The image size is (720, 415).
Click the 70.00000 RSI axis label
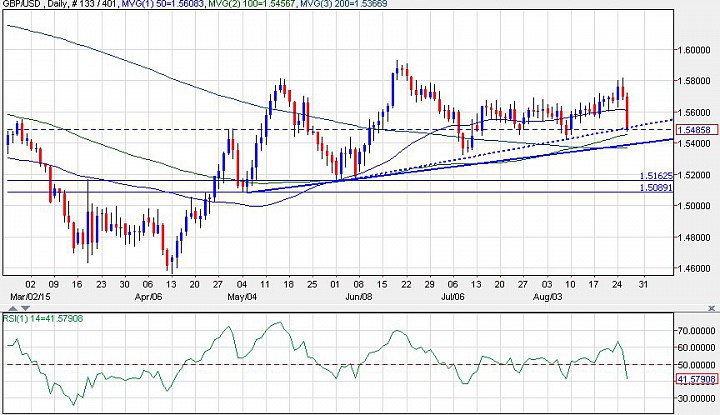(697, 331)
